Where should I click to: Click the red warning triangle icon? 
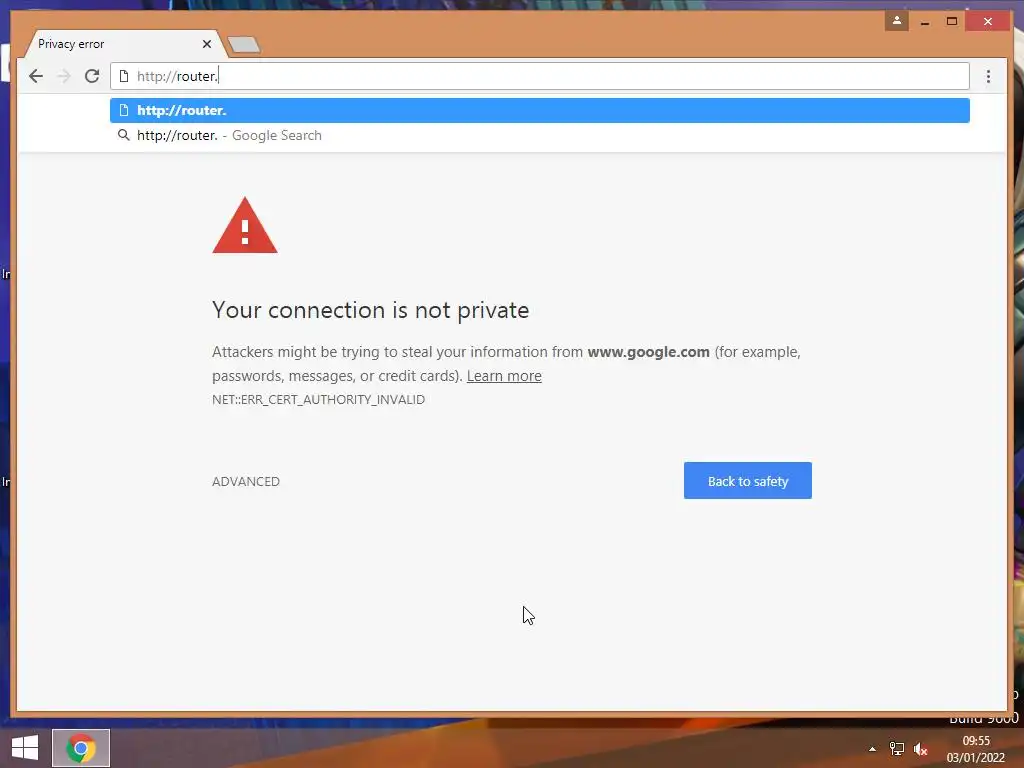point(245,226)
